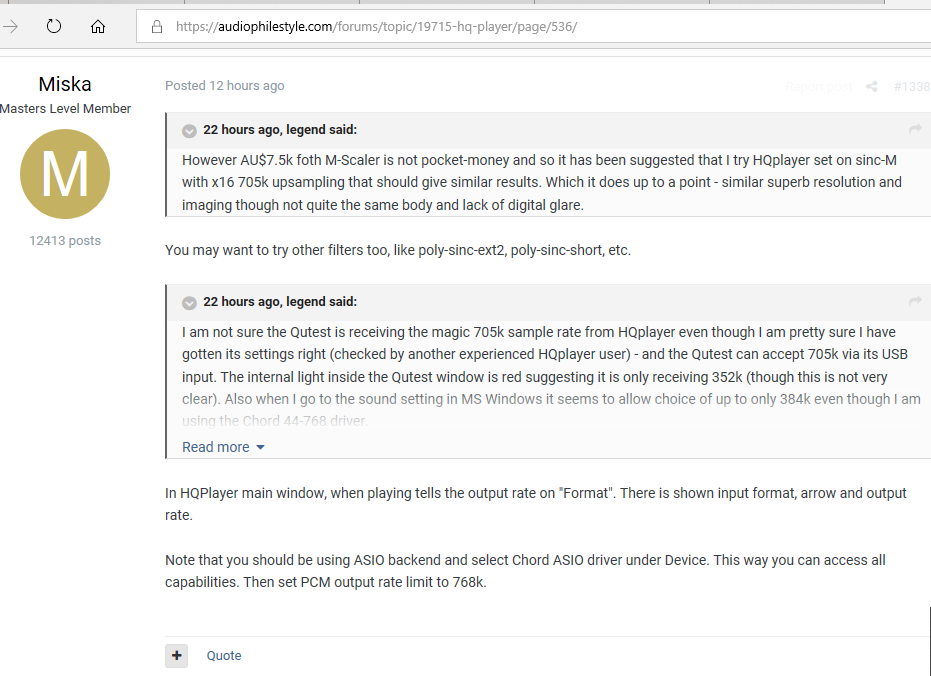The height and width of the screenshot is (676, 931).
Task: Click the 'Posted 12 hours ago' timestamp
Action: click(x=224, y=85)
